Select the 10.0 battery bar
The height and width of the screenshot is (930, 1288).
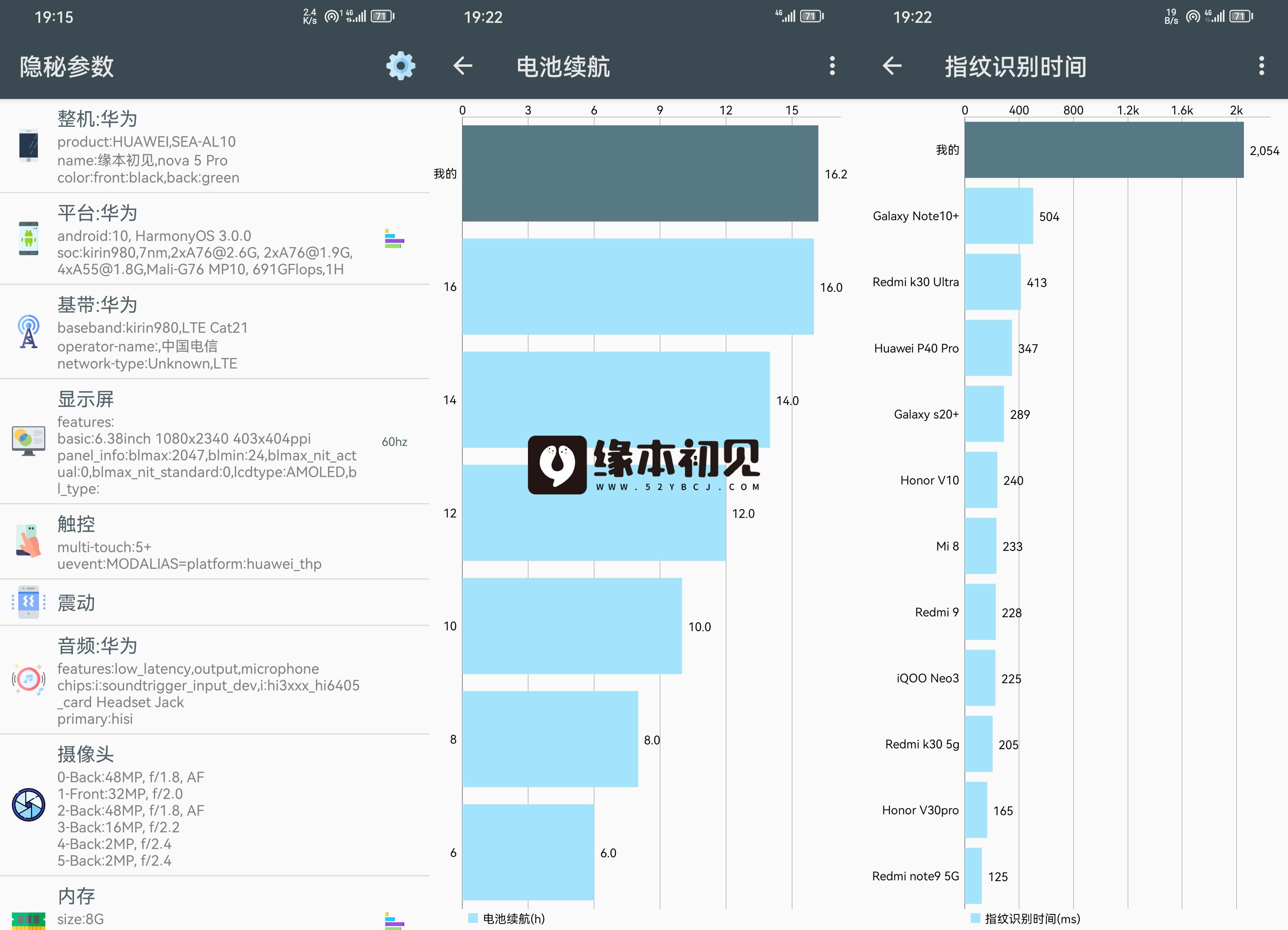(572, 626)
